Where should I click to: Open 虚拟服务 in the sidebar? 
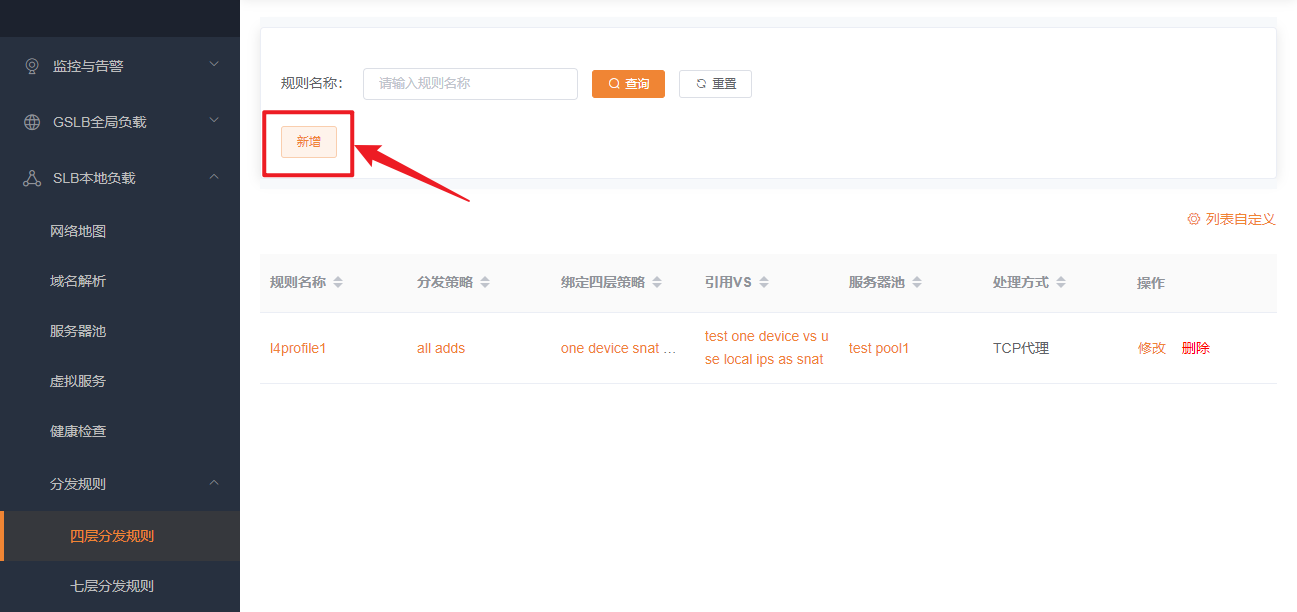pyautogui.click(x=78, y=381)
